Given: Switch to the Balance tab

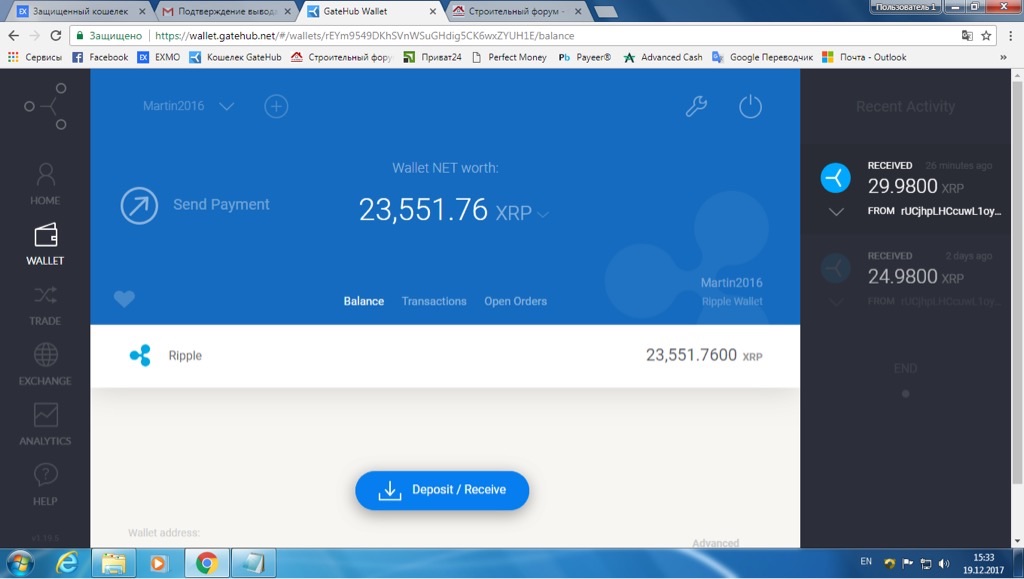Looking at the screenshot, I should [x=364, y=301].
